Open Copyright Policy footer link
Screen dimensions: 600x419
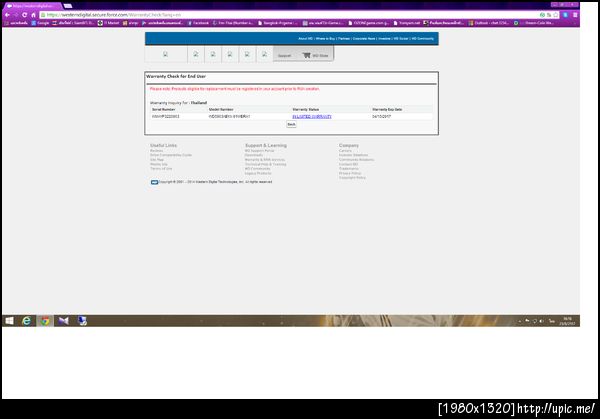click(x=352, y=178)
